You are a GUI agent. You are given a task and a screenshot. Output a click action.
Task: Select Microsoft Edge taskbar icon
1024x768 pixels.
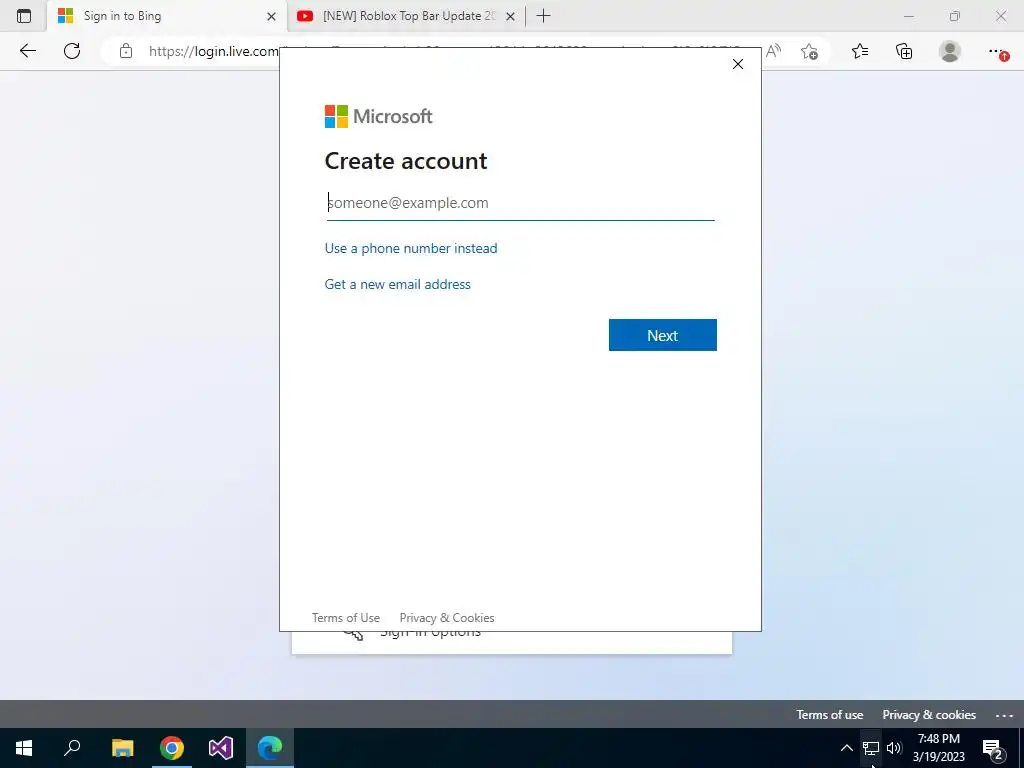pyautogui.click(x=270, y=748)
